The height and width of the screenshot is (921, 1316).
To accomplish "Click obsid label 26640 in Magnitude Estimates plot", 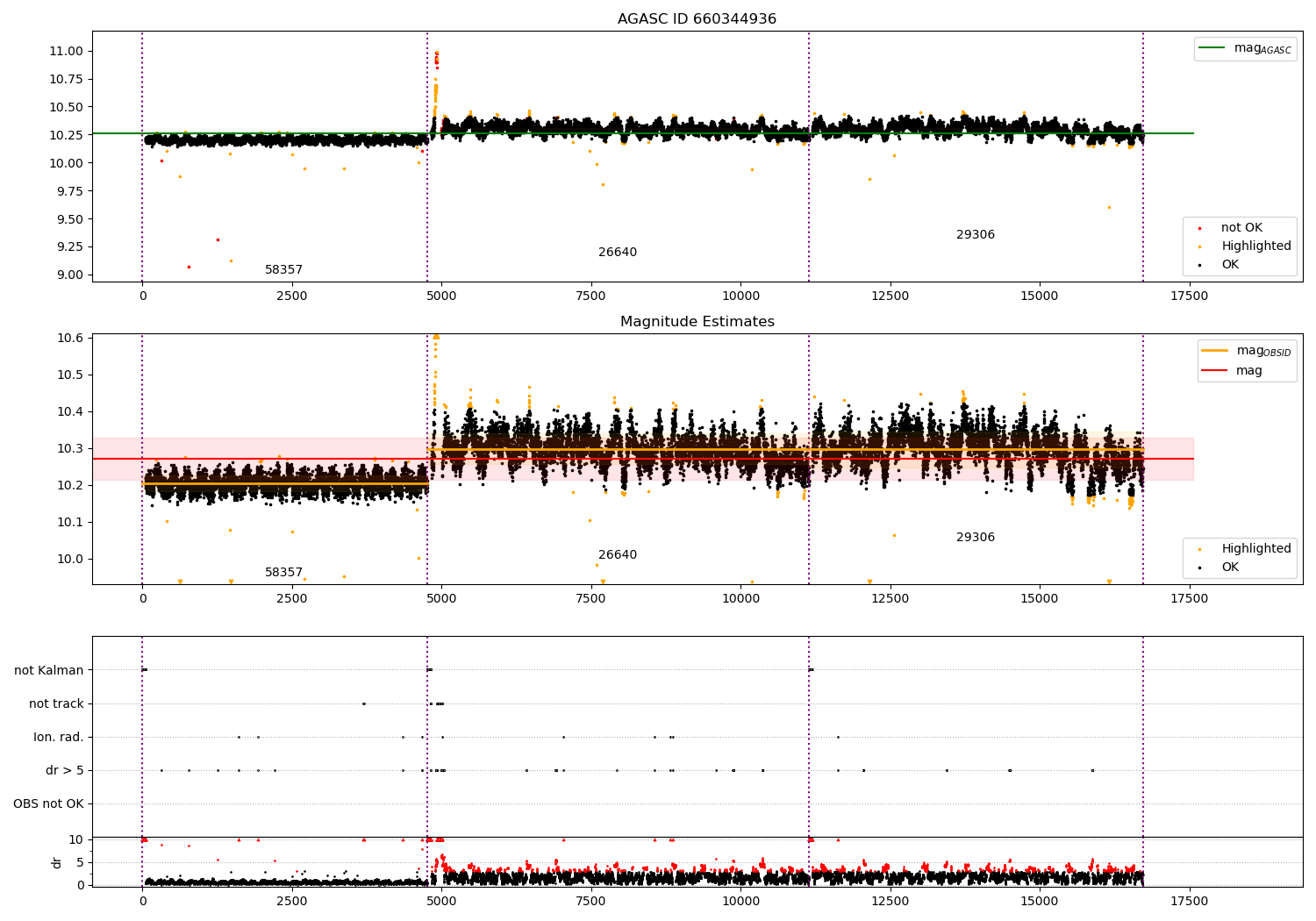I will tap(618, 554).
